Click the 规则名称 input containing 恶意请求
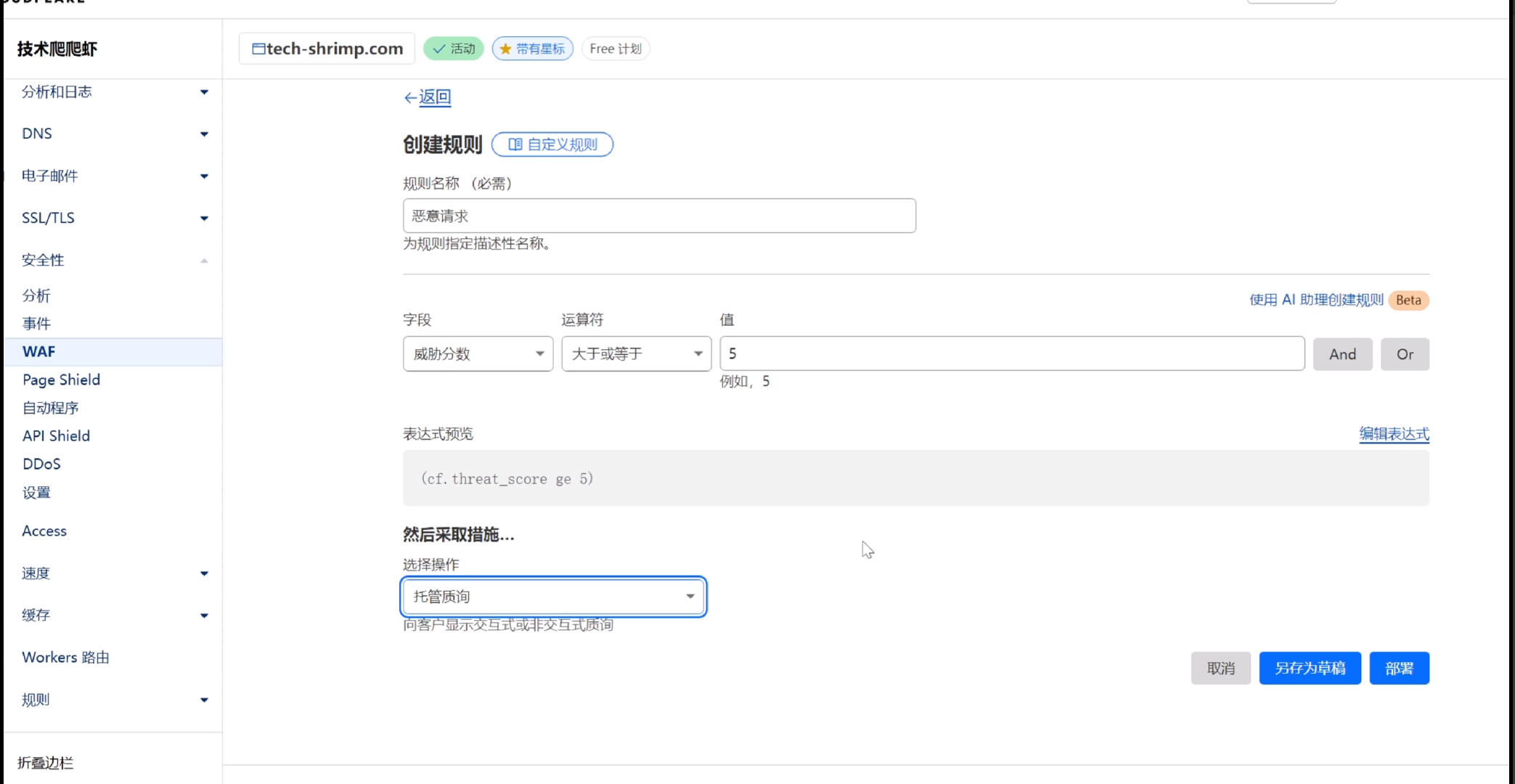The image size is (1515, 784). (x=658, y=216)
